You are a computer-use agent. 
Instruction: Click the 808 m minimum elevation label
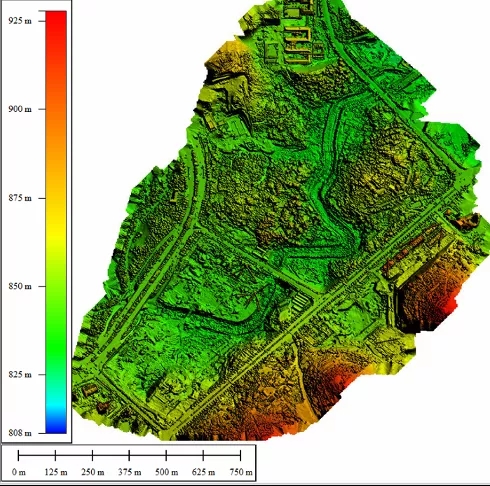20,433
